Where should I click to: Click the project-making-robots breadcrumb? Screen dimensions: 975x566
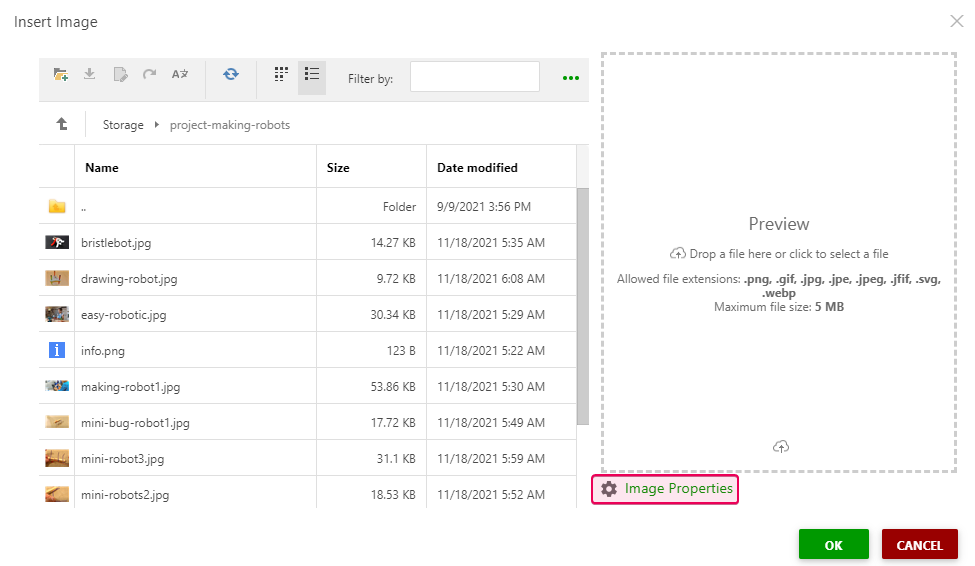[x=230, y=125]
